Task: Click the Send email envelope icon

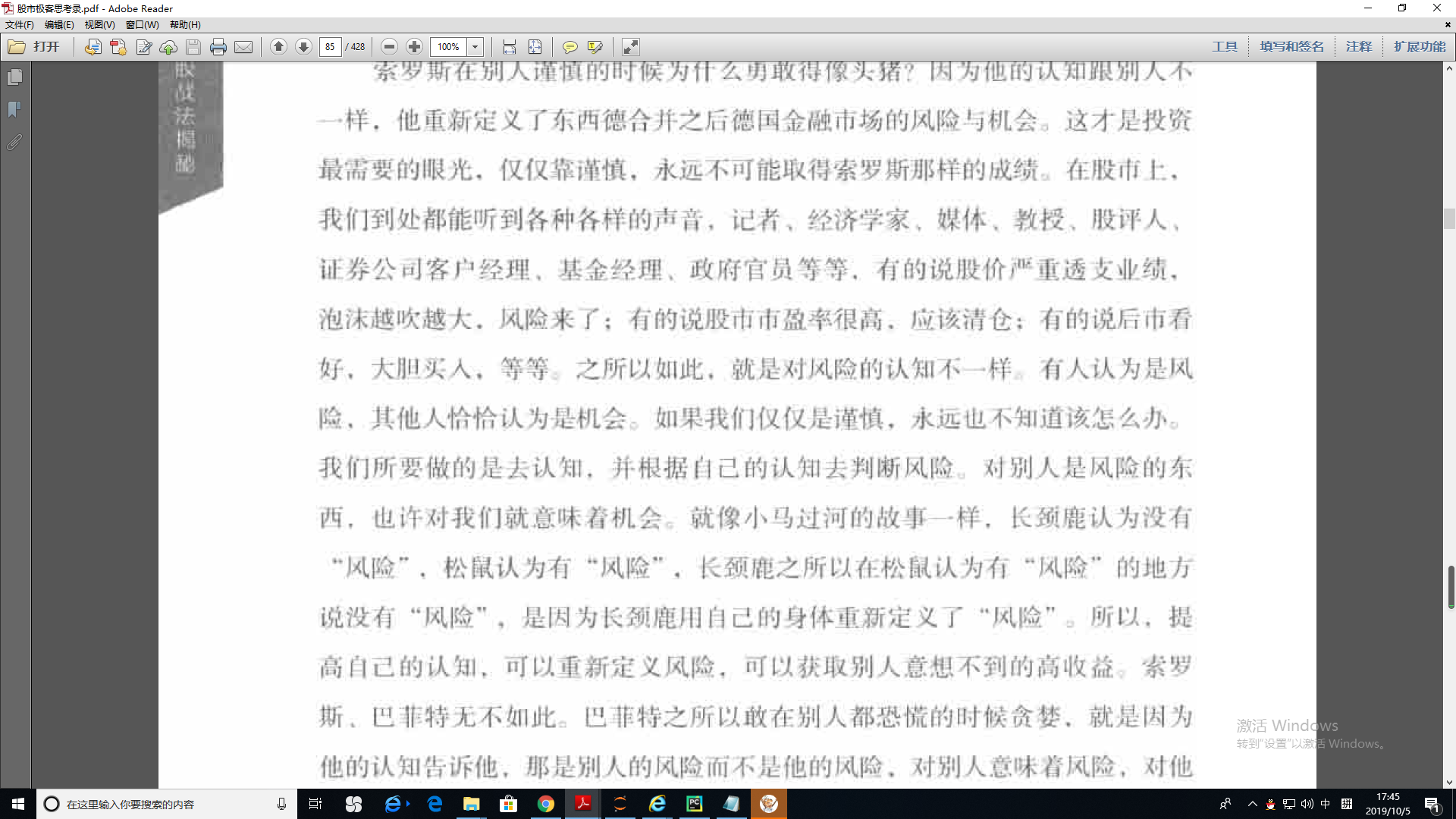Action: click(x=243, y=47)
